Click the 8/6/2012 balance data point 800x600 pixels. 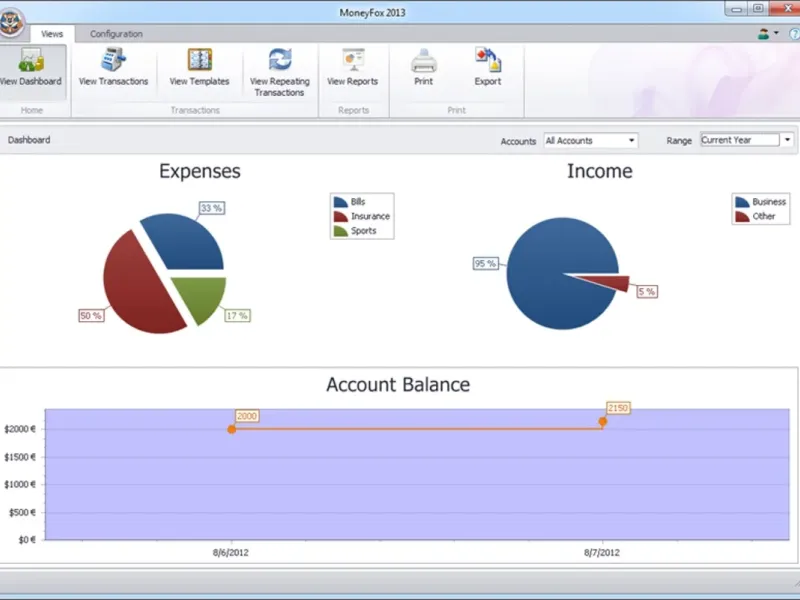(x=232, y=430)
